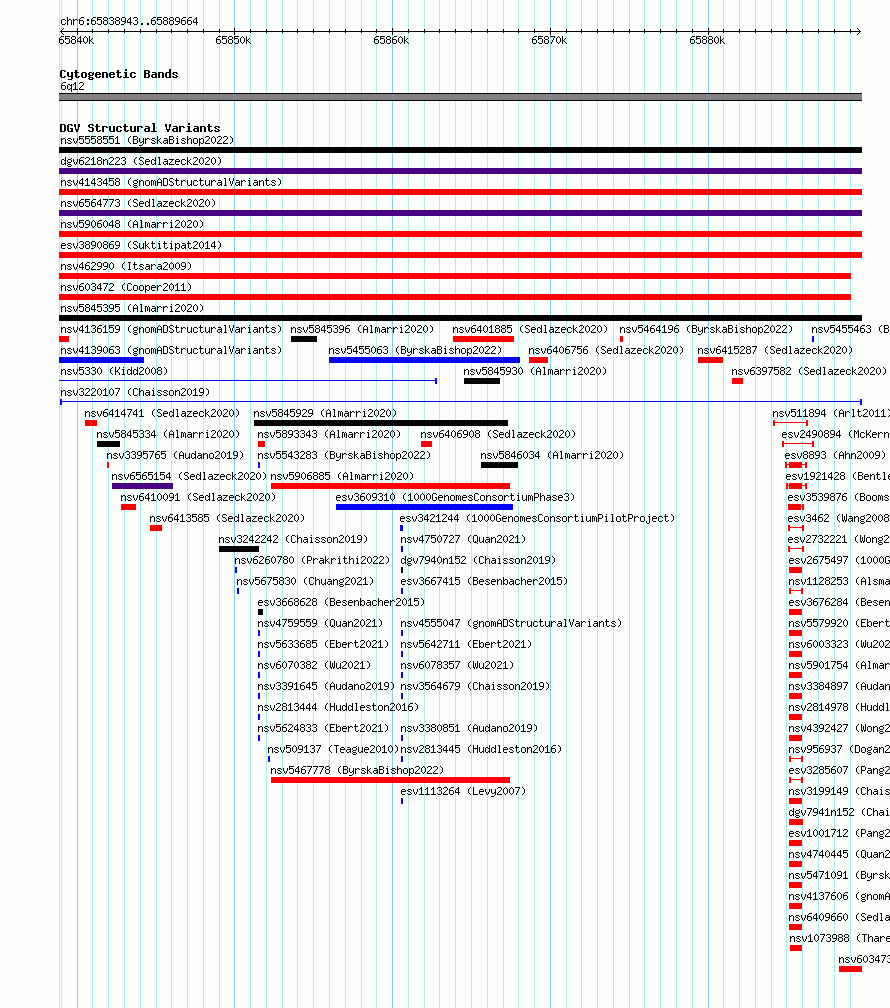Click the nsv2813445 (Huddleston2016) label

tap(481, 750)
